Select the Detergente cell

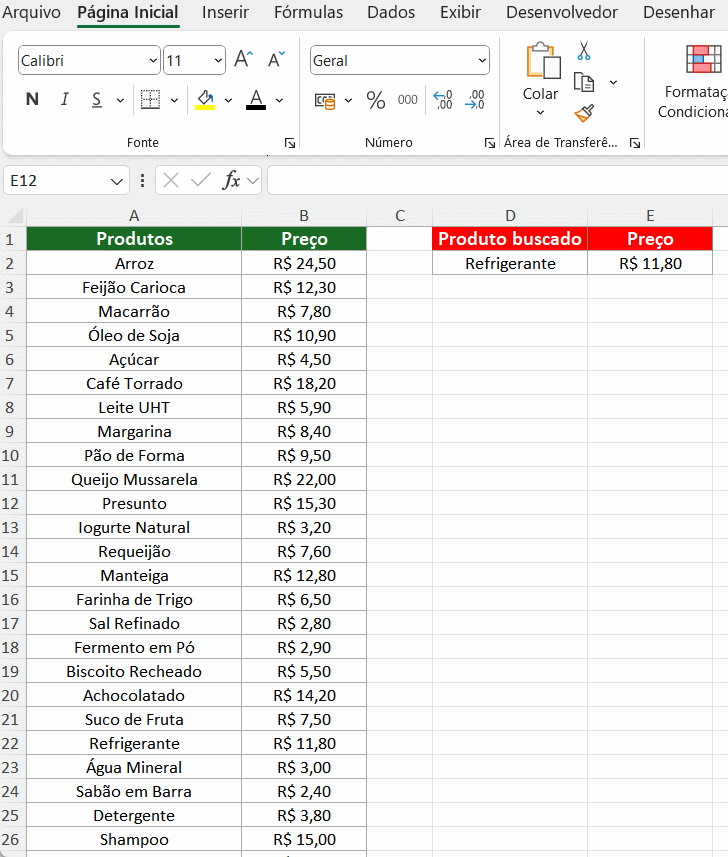click(134, 815)
